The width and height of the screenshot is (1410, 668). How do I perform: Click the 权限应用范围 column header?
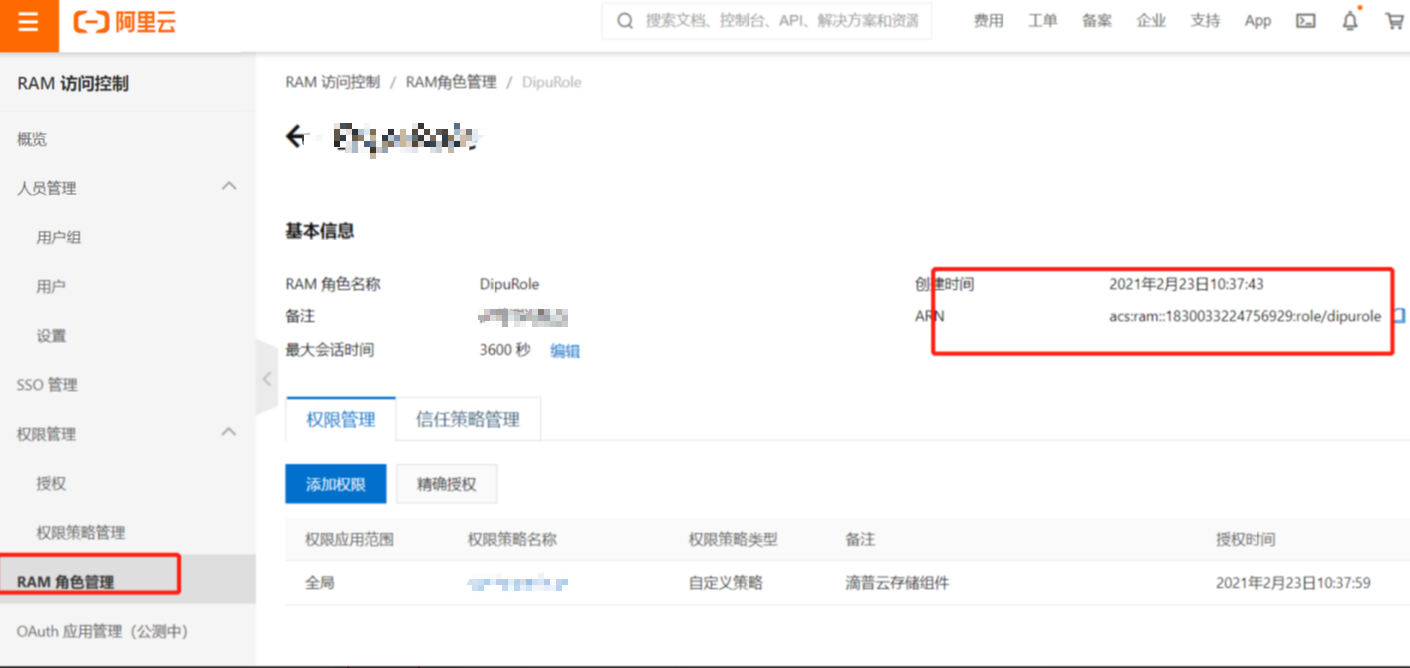349,539
